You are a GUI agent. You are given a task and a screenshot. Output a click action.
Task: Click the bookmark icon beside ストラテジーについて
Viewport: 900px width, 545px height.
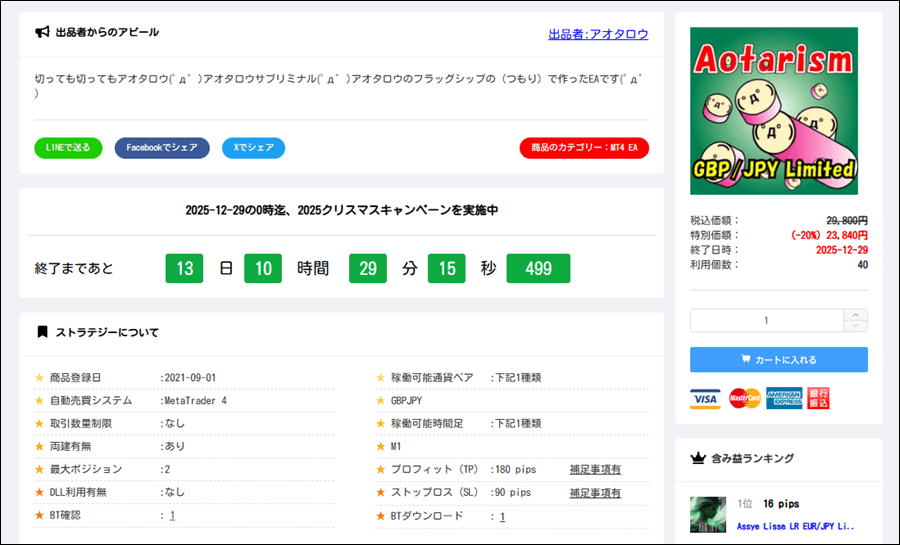42,332
